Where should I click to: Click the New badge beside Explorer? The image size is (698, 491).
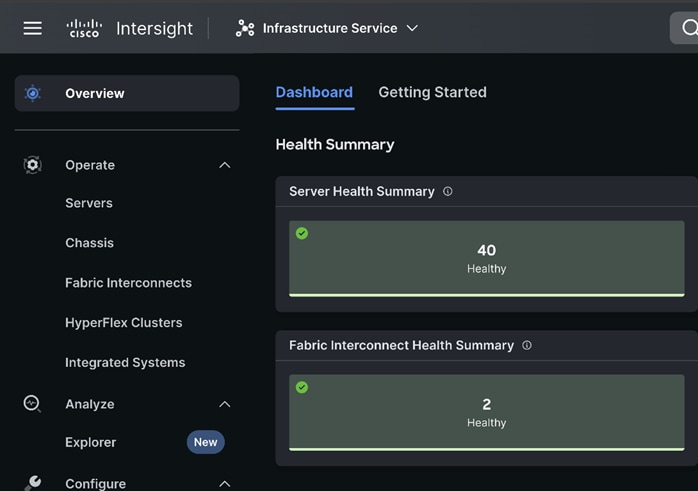[206, 442]
